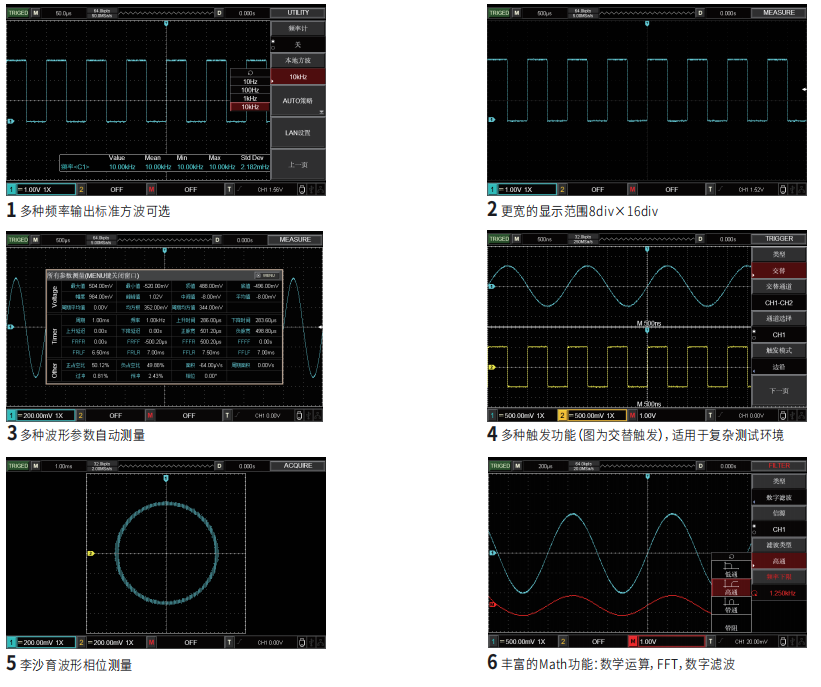821x687 pixels.
Task: Click the yellow channel 2 marker on the TRIGGER waveform
Action: [491, 367]
